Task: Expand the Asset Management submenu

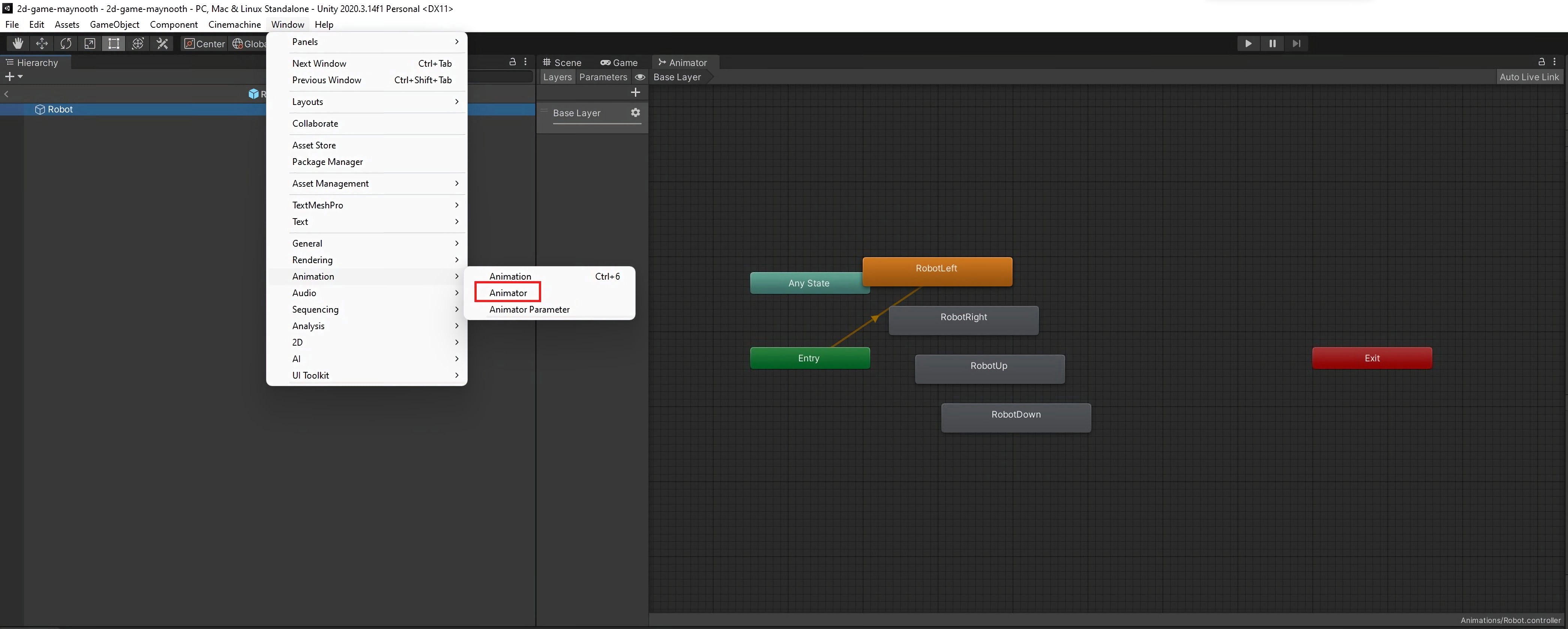Action: coord(367,183)
